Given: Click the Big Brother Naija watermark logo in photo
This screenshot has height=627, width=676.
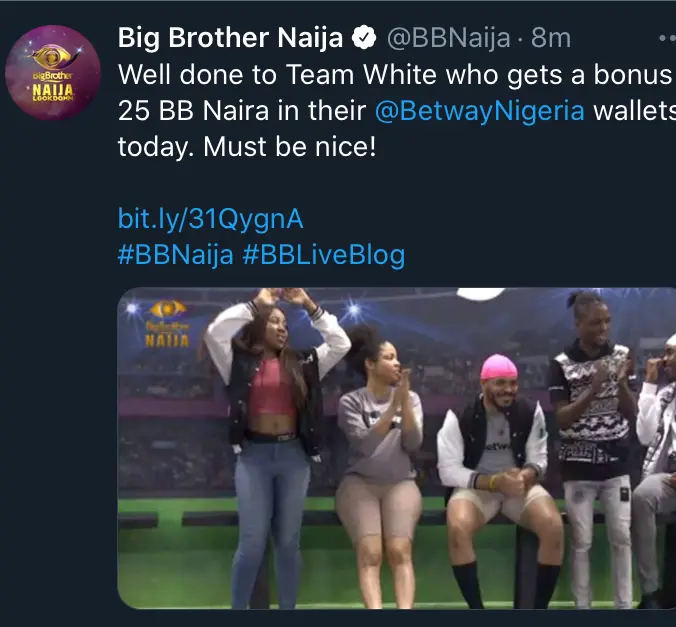Looking at the screenshot, I should [167, 322].
